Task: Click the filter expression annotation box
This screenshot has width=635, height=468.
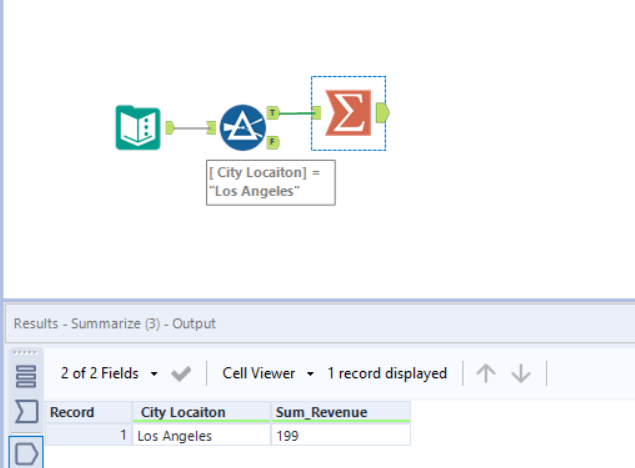Action: (270, 182)
